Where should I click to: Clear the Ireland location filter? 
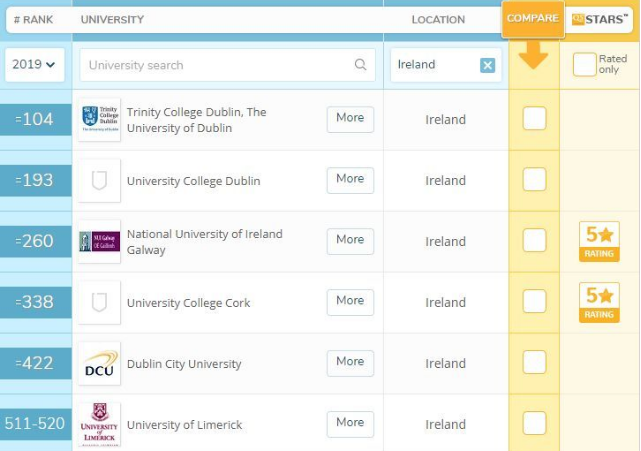point(488,65)
